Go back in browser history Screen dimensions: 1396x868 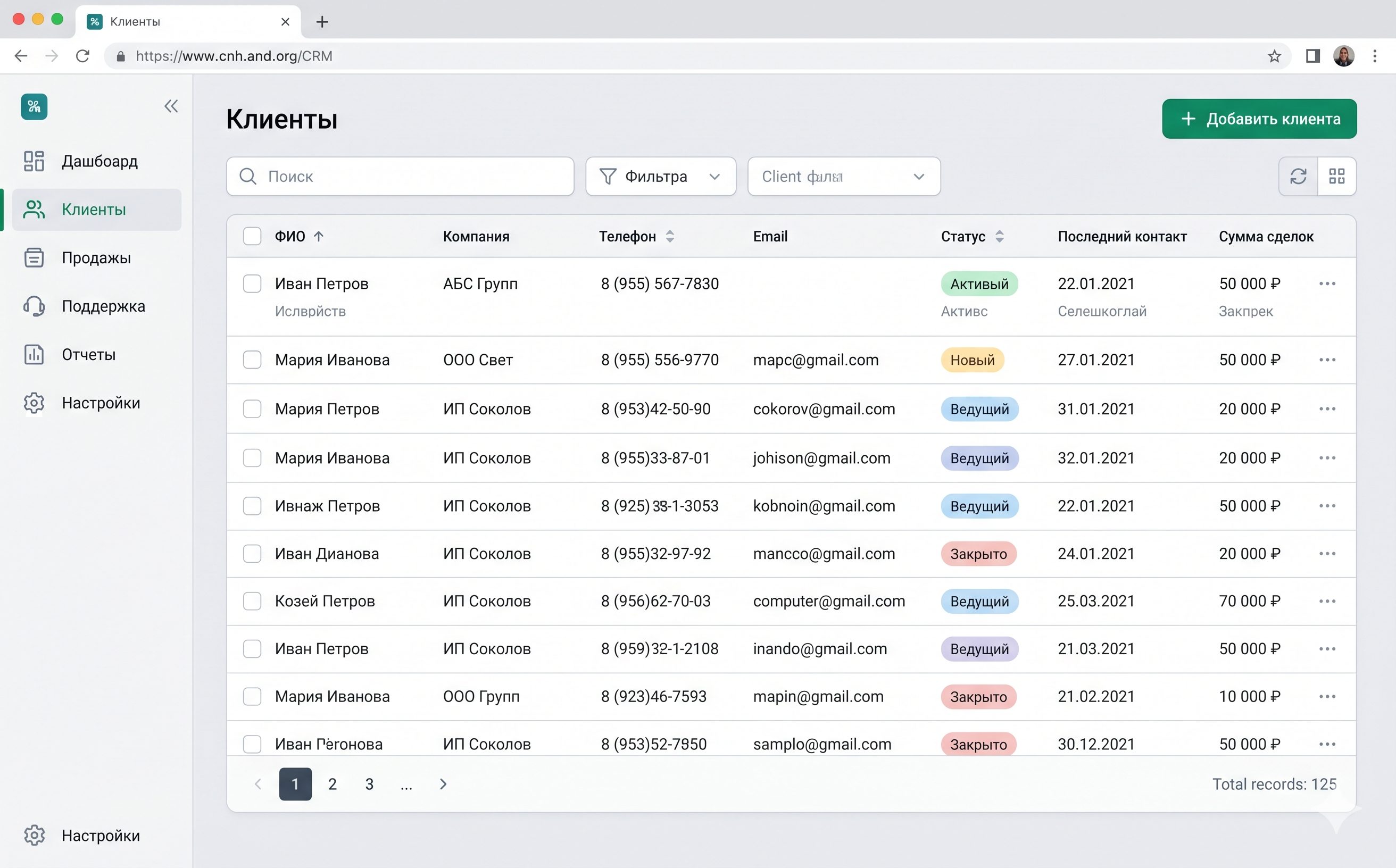21,56
